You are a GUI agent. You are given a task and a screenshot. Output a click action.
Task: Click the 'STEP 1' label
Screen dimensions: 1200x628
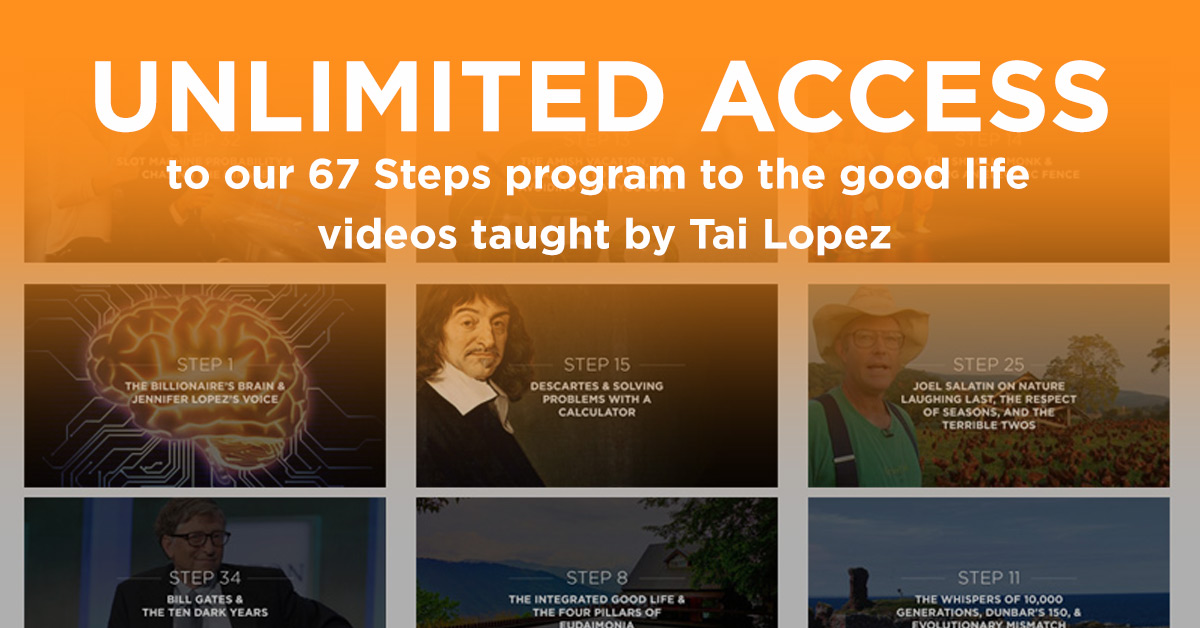(x=206, y=364)
